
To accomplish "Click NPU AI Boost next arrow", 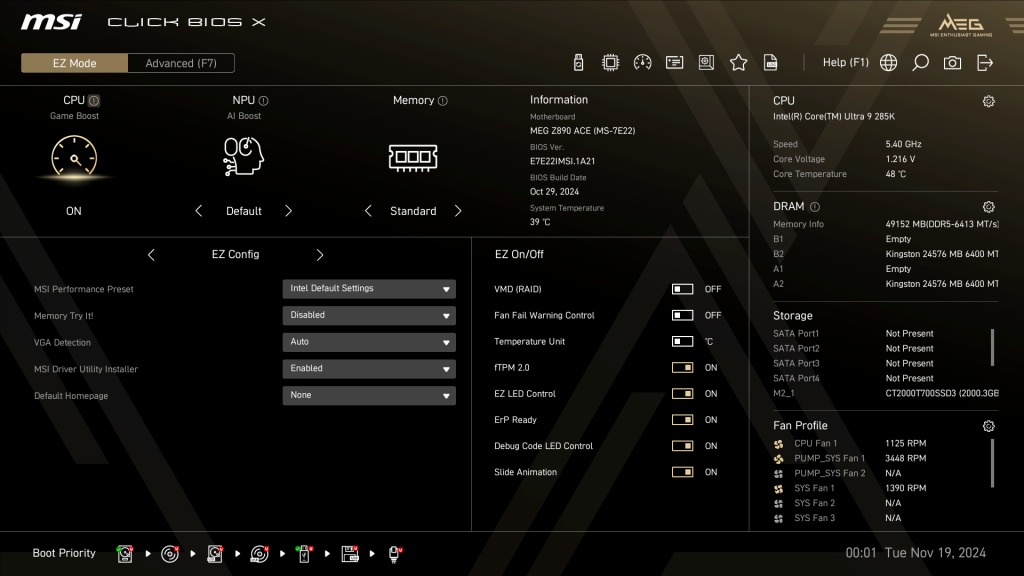I will click(289, 211).
